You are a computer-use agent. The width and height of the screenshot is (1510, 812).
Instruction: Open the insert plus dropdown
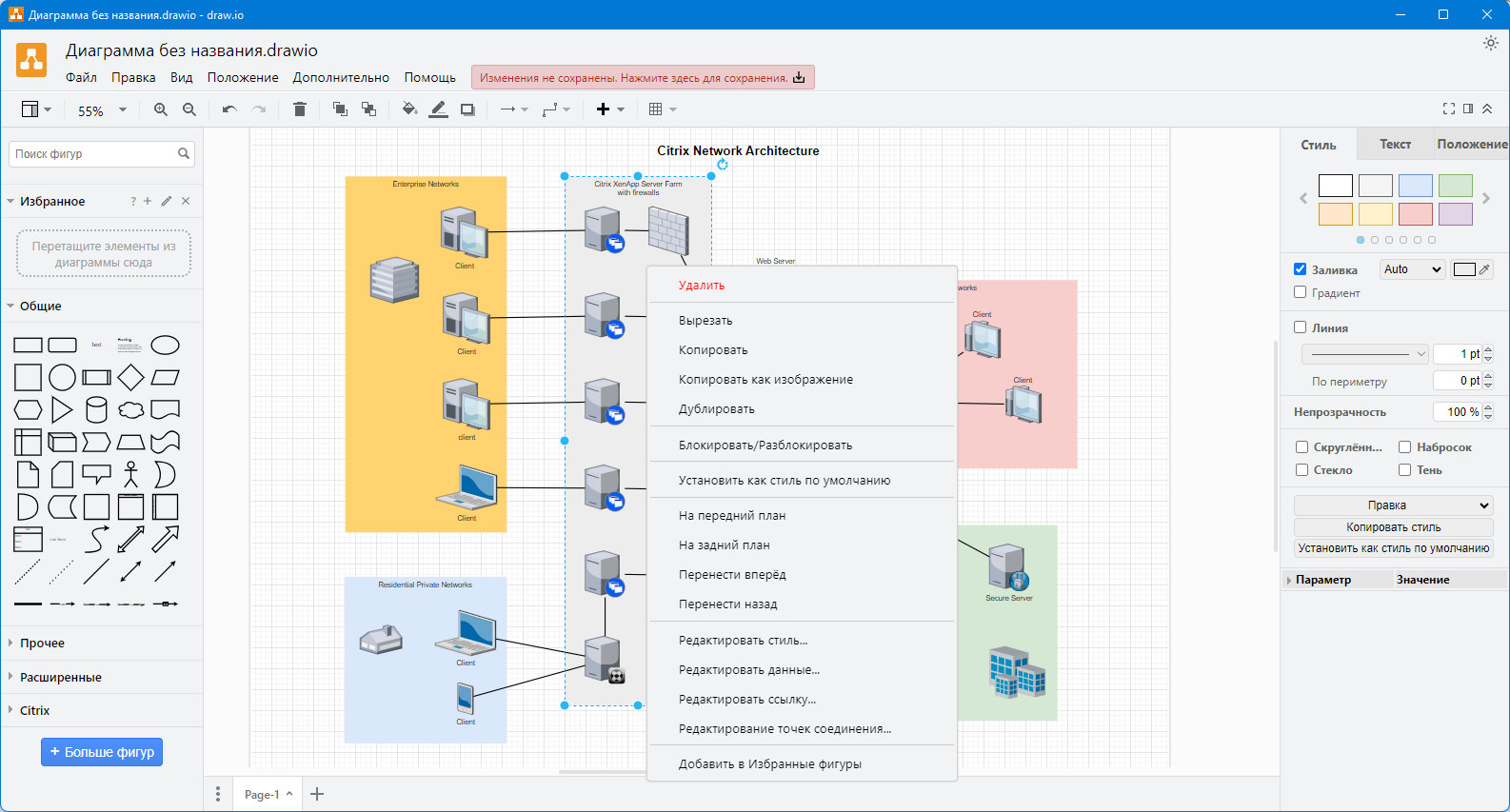click(x=610, y=109)
